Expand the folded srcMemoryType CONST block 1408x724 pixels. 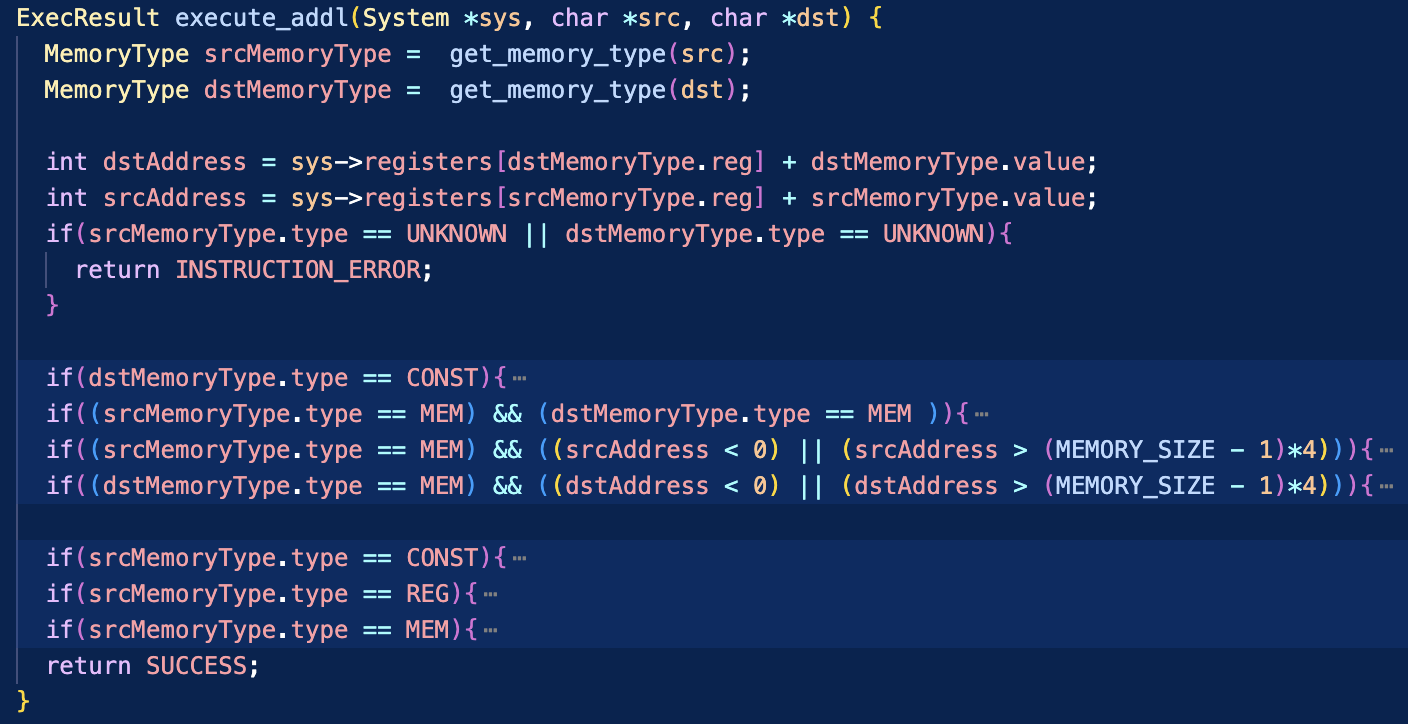tap(518, 559)
